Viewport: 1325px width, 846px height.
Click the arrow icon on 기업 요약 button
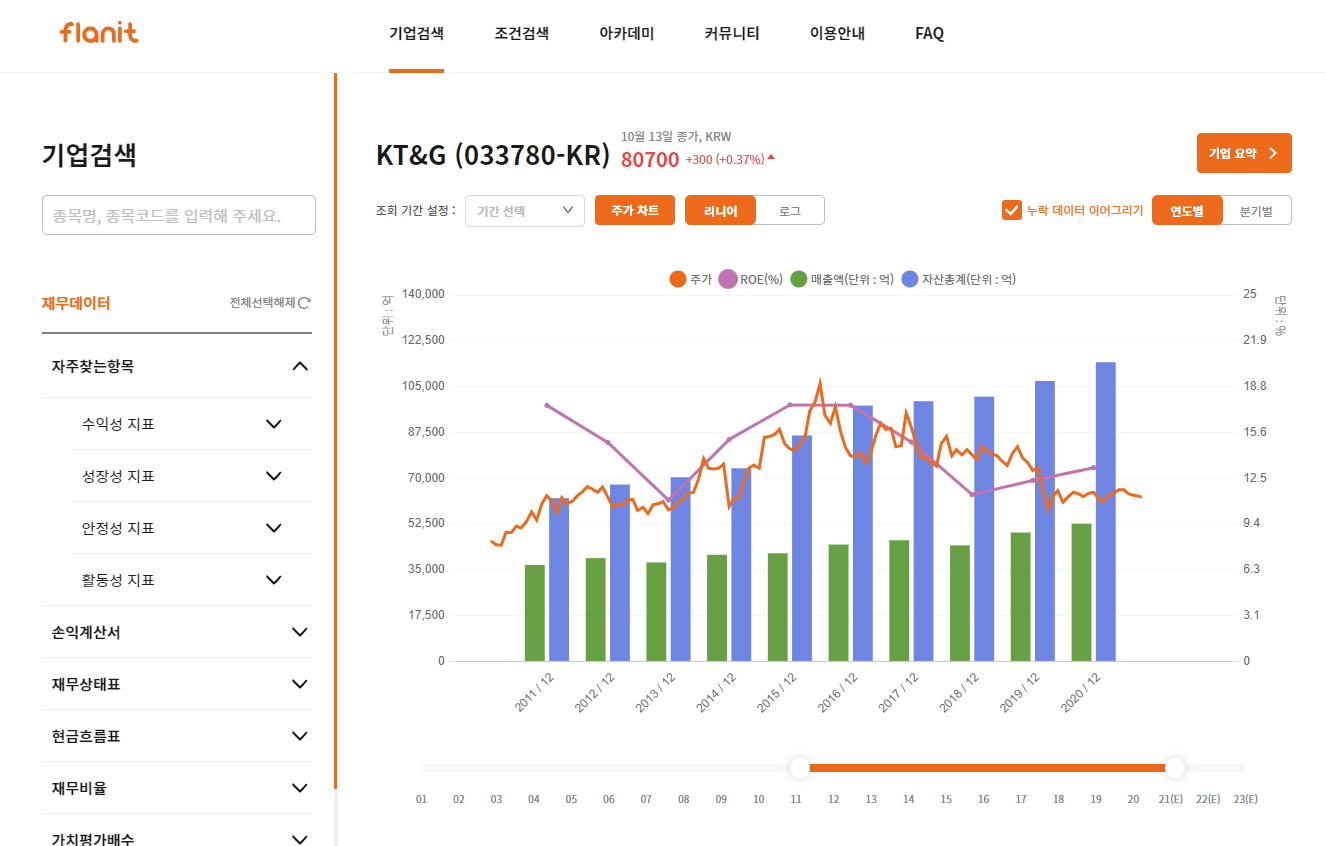(1272, 153)
